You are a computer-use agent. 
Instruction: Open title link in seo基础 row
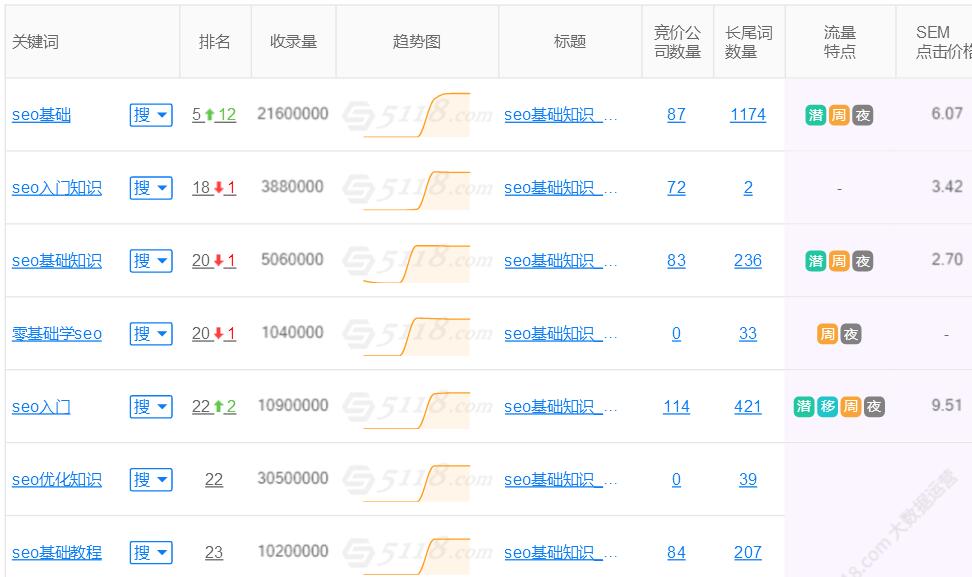point(560,115)
